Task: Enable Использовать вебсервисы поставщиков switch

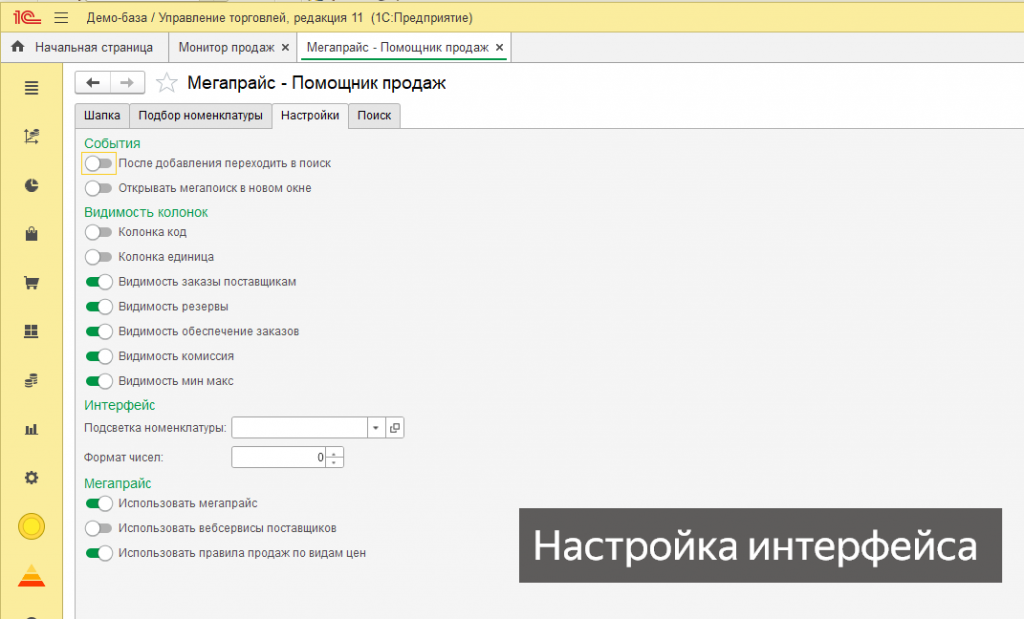Action: pyautogui.click(x=99, y=528)
